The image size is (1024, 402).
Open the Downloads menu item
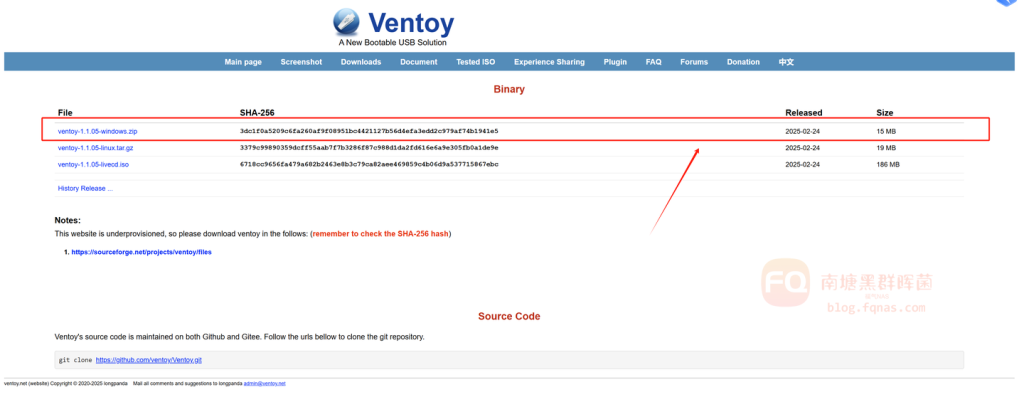click(361, 62)
